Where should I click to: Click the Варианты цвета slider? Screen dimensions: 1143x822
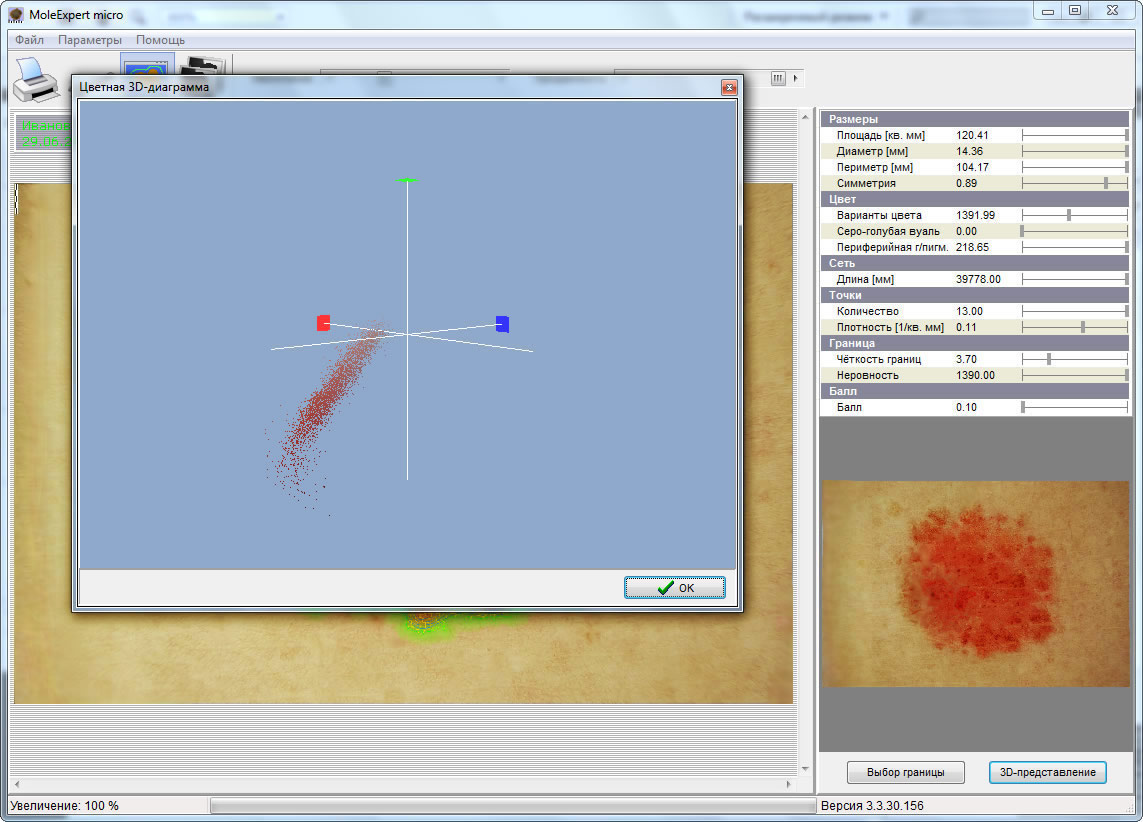(x=1069, y=215)
